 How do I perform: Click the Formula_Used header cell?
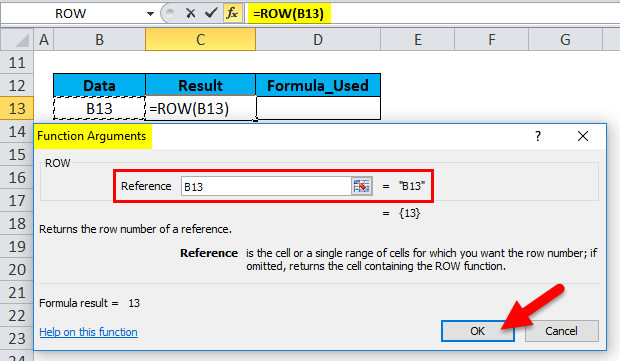click(x=318, y=85)
